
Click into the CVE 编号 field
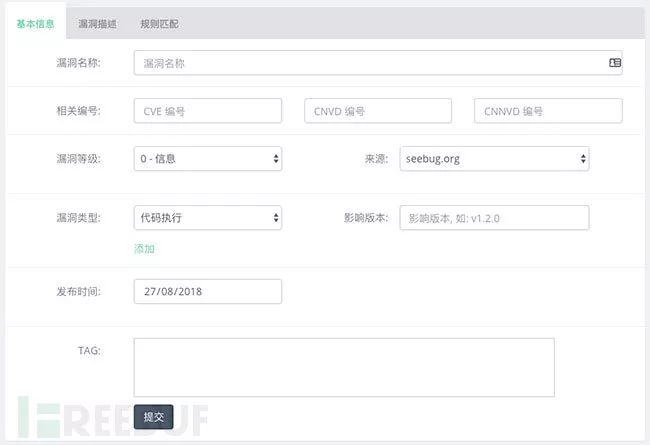(x=207, y=111)
